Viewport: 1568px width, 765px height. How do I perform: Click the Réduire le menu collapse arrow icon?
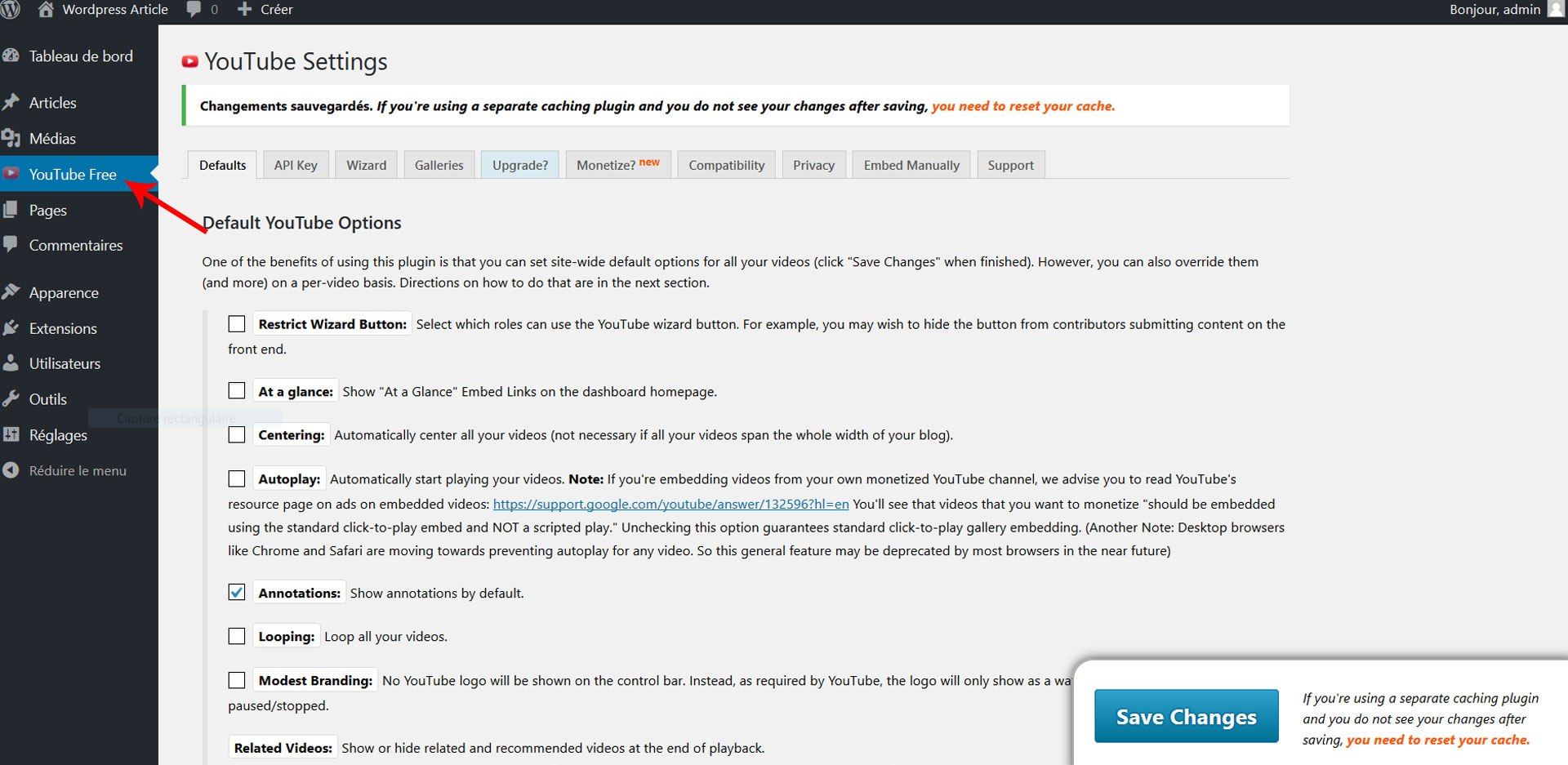point(11,470)
